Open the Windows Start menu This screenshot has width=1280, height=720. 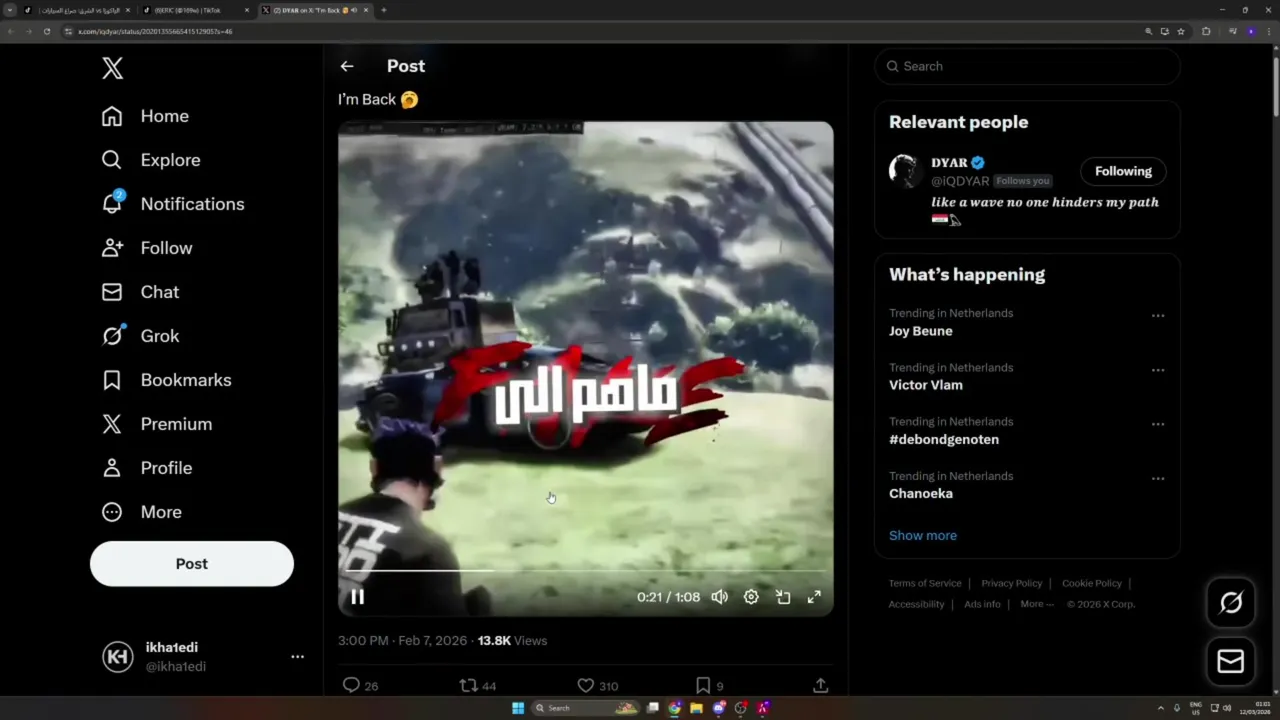(518, 708)
